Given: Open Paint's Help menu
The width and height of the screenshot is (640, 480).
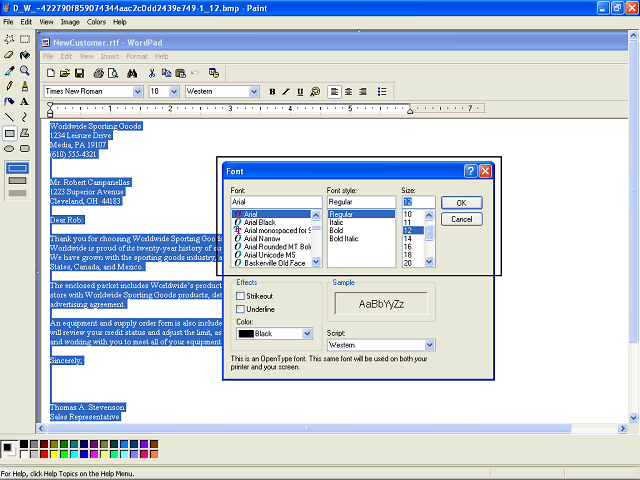Looking at the screenshot, I should point(120,22).
